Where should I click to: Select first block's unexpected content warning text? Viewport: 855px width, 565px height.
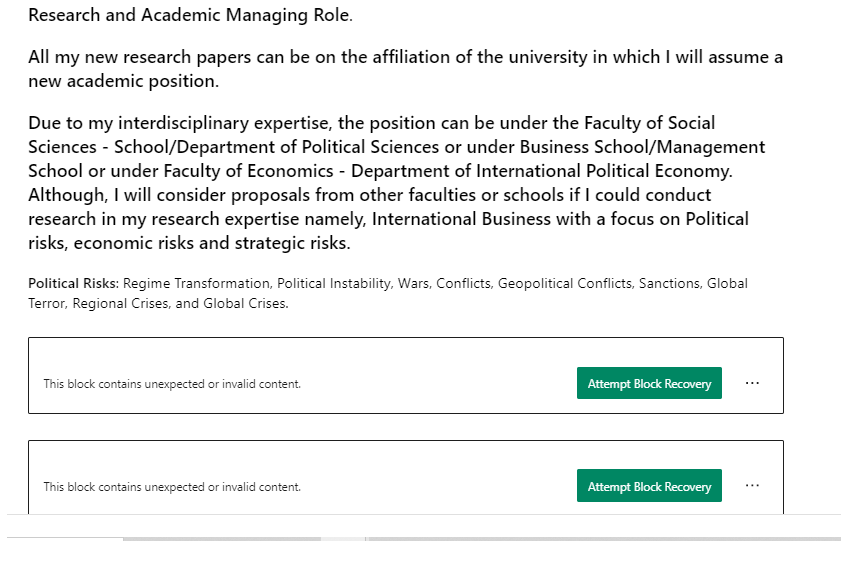pos(172,384)
